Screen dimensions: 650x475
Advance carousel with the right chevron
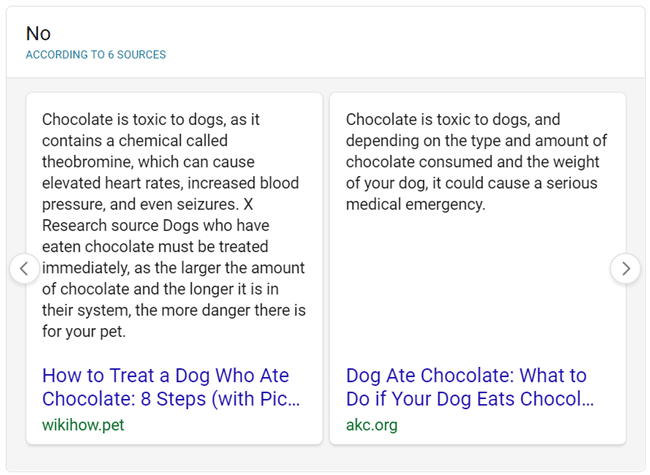point(626,269)
